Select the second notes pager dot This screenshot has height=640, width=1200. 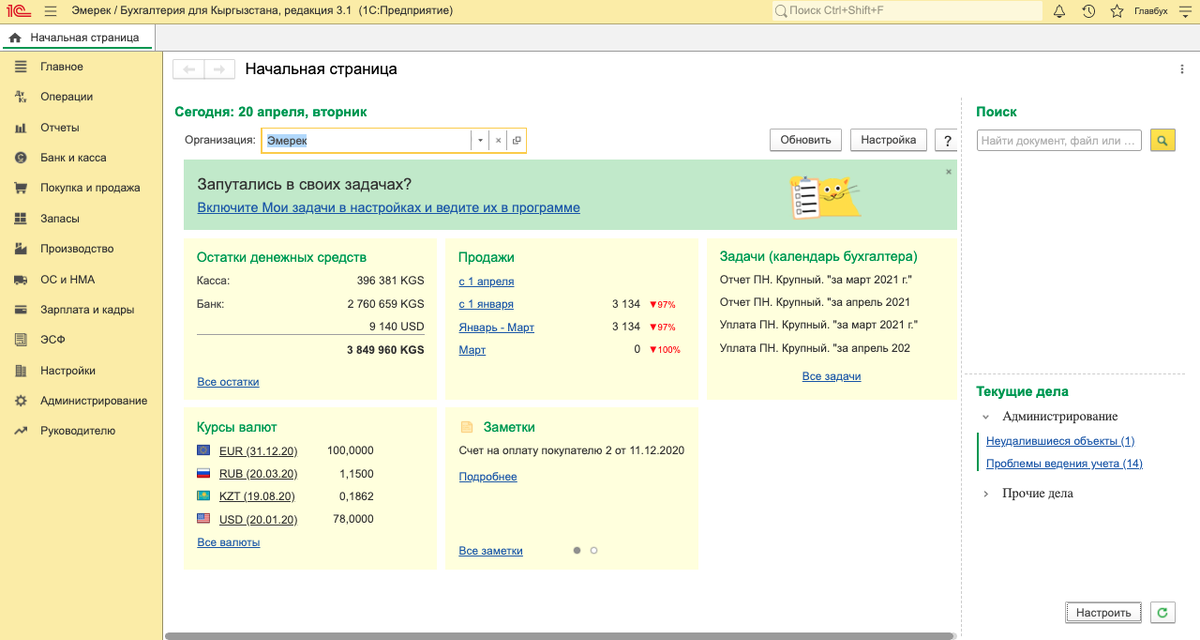594,550
